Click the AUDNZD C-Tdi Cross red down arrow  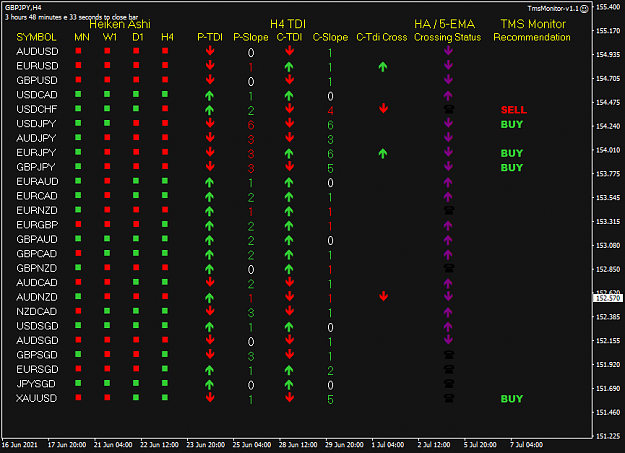[x=383, y=296]
